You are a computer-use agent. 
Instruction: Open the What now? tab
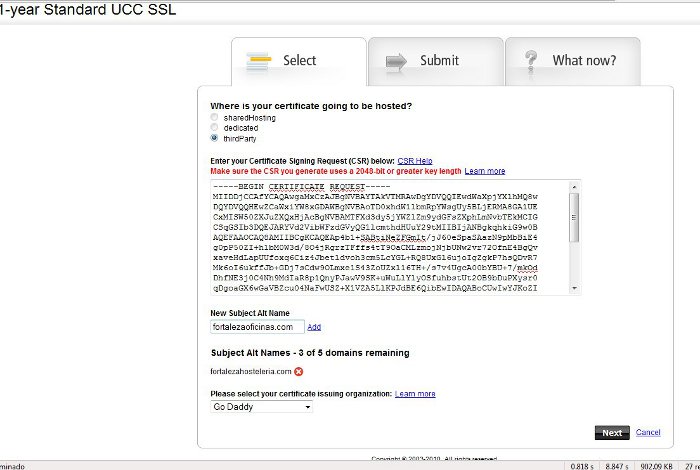573,61
